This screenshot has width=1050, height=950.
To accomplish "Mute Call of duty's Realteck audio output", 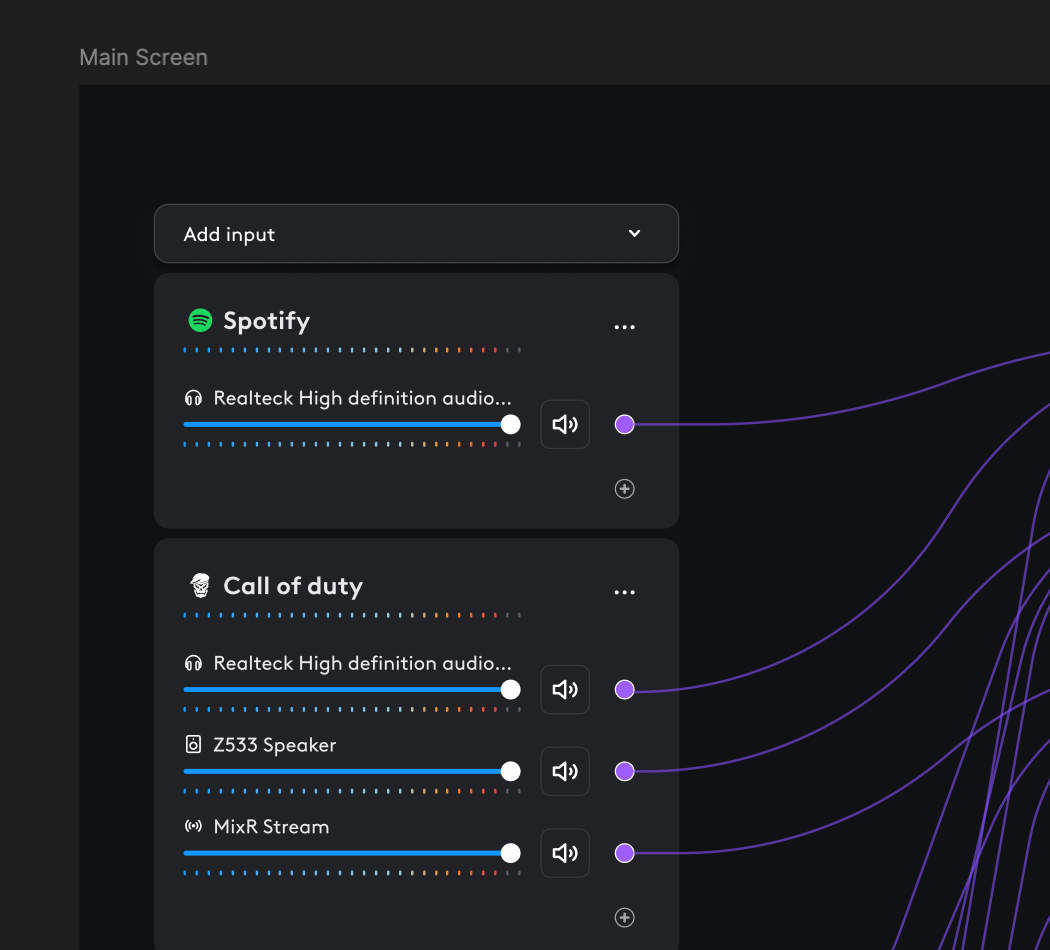I will pyautogui.click(x=565, y=689).
